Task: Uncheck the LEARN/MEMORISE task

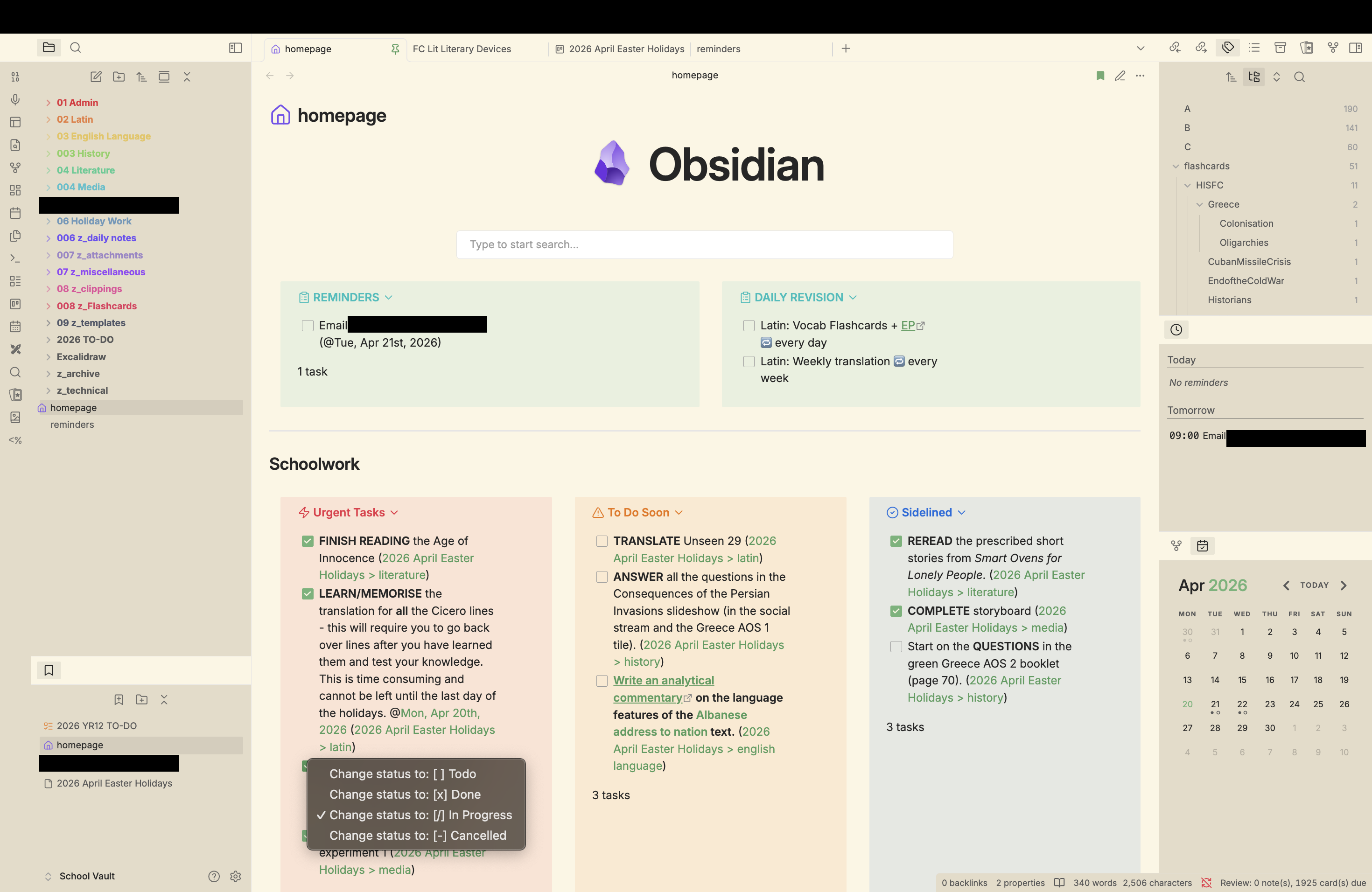Action: tap(308, 594)
